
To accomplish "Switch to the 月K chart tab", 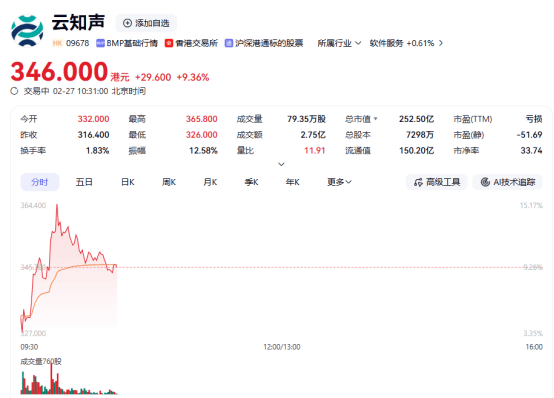I will pos(210,182).
